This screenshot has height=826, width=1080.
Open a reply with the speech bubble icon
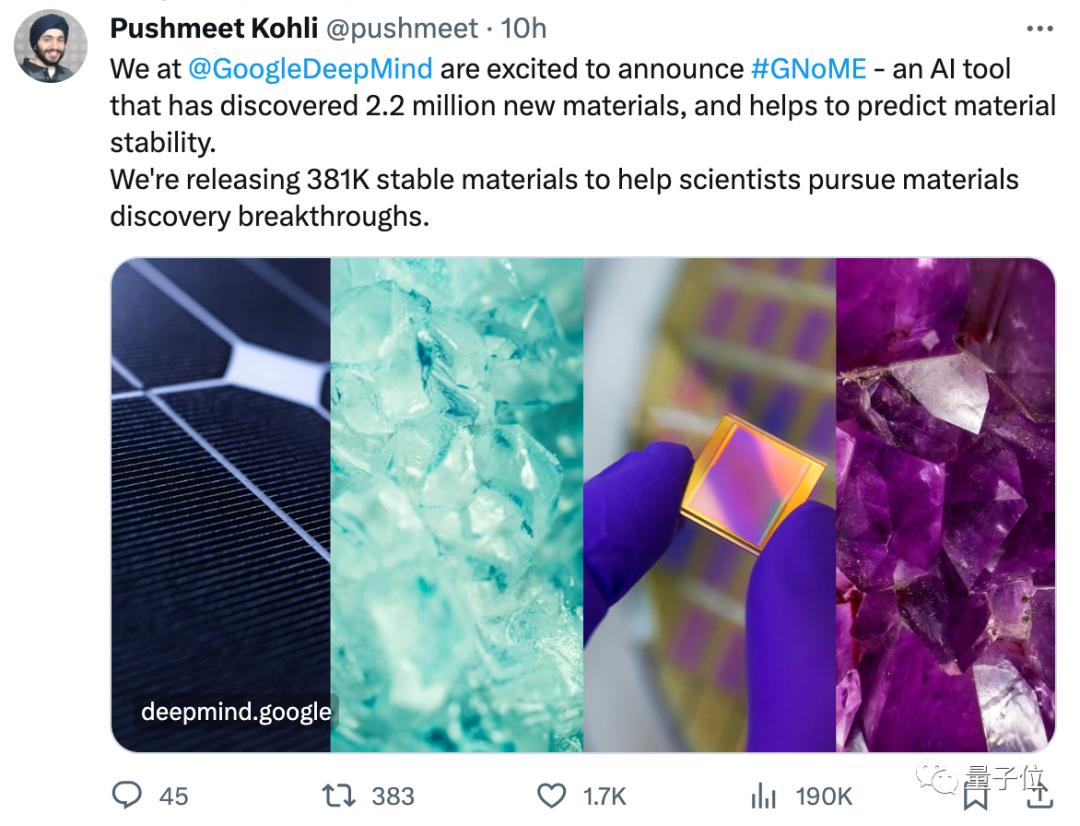pyautogui.click(x=127, y=797)
